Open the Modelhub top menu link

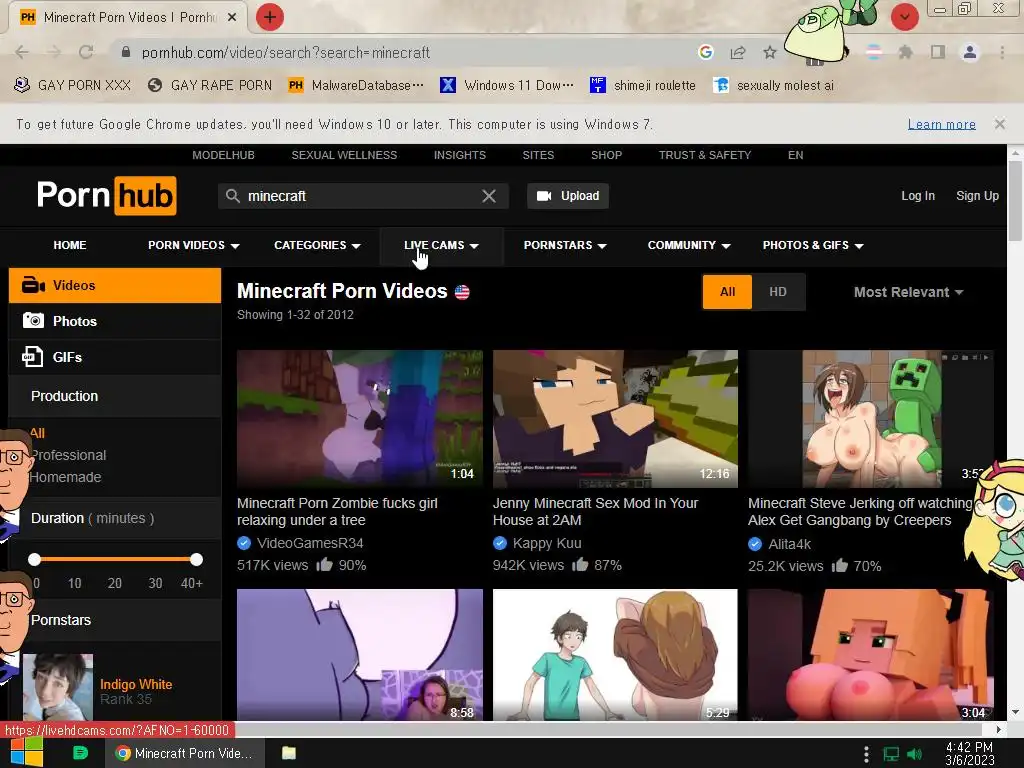(223, 155)
